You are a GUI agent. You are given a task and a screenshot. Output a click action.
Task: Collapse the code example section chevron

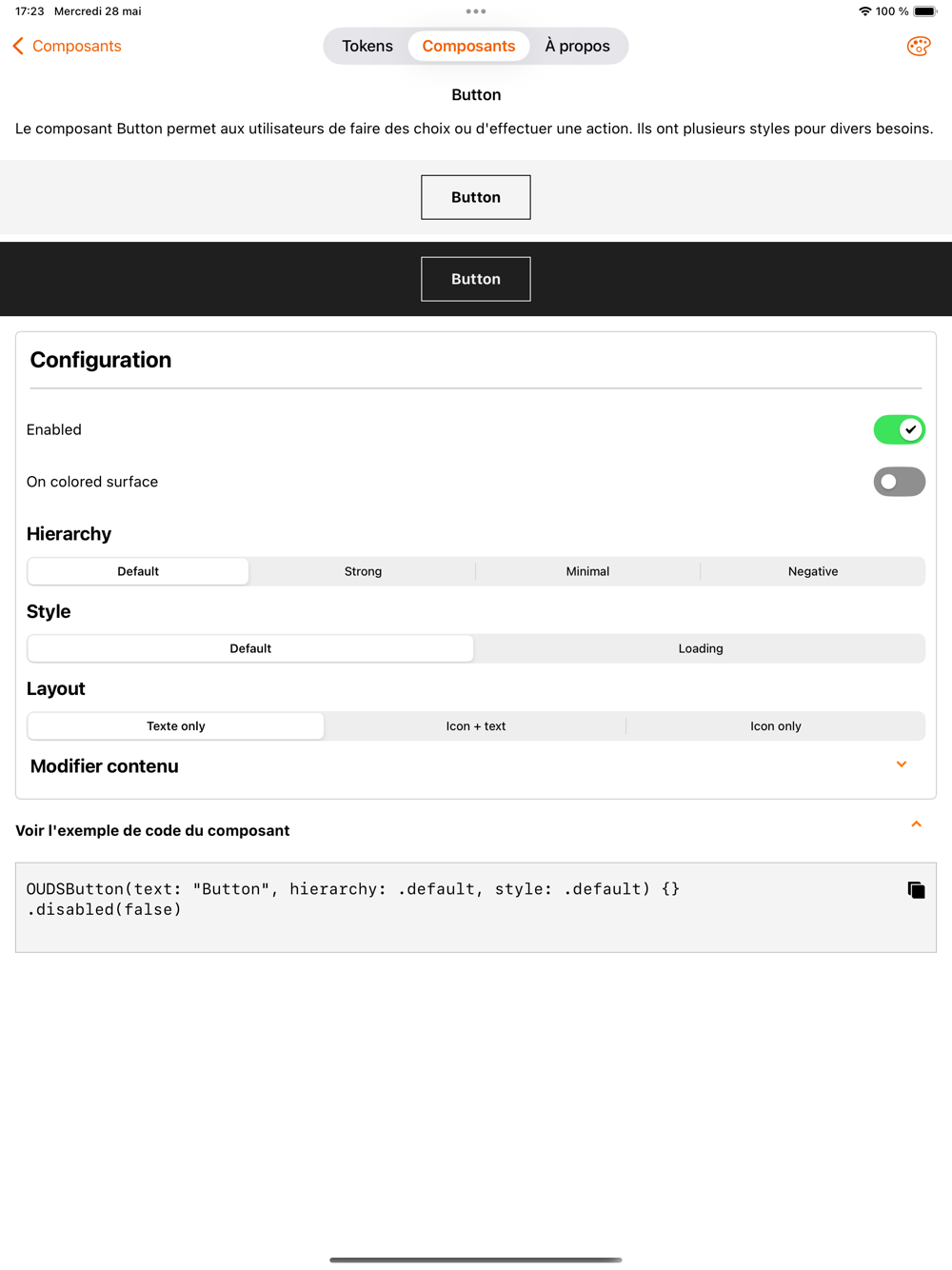[x=916, y=824]
